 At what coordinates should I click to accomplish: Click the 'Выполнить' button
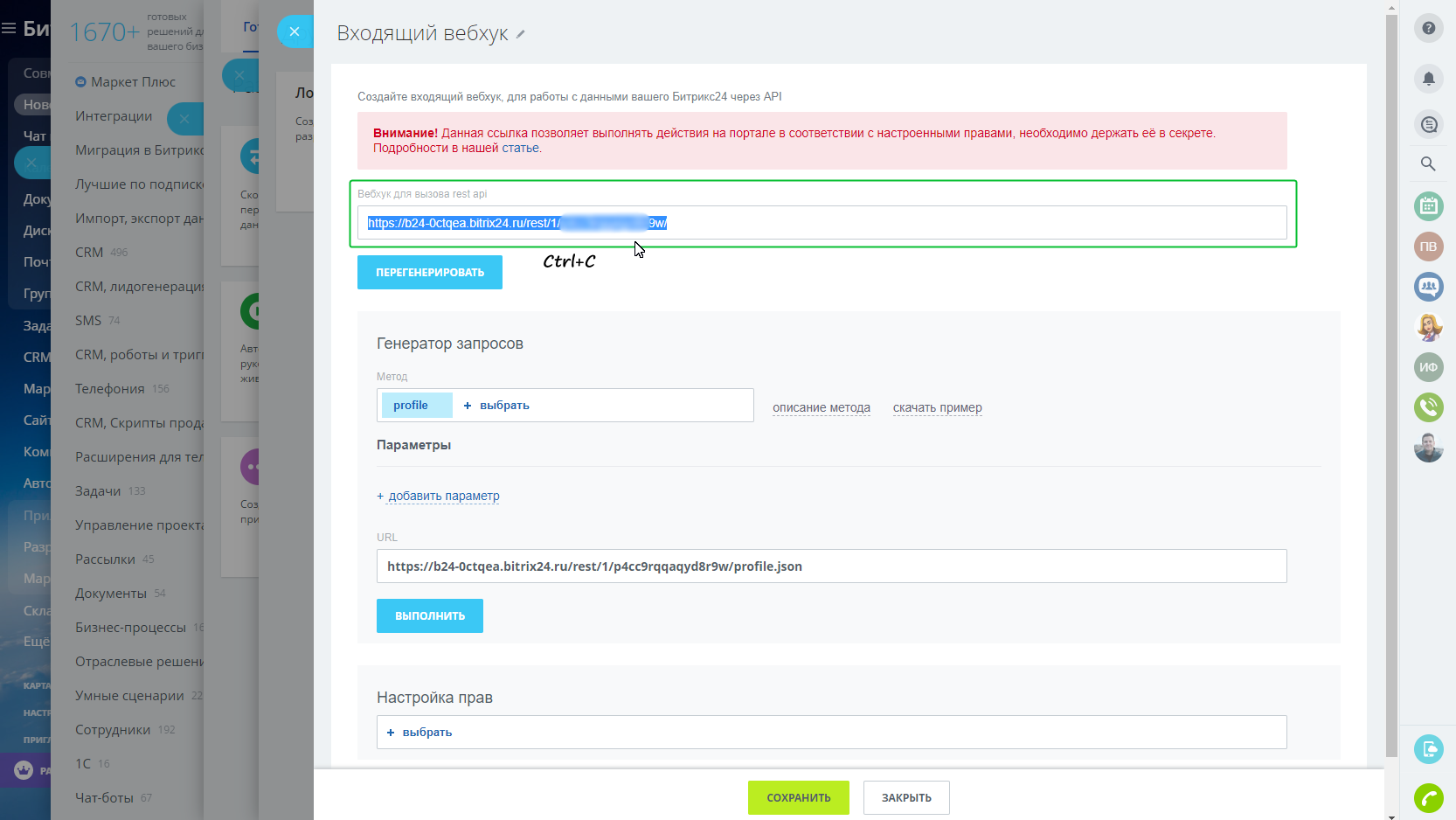(430, 615)
